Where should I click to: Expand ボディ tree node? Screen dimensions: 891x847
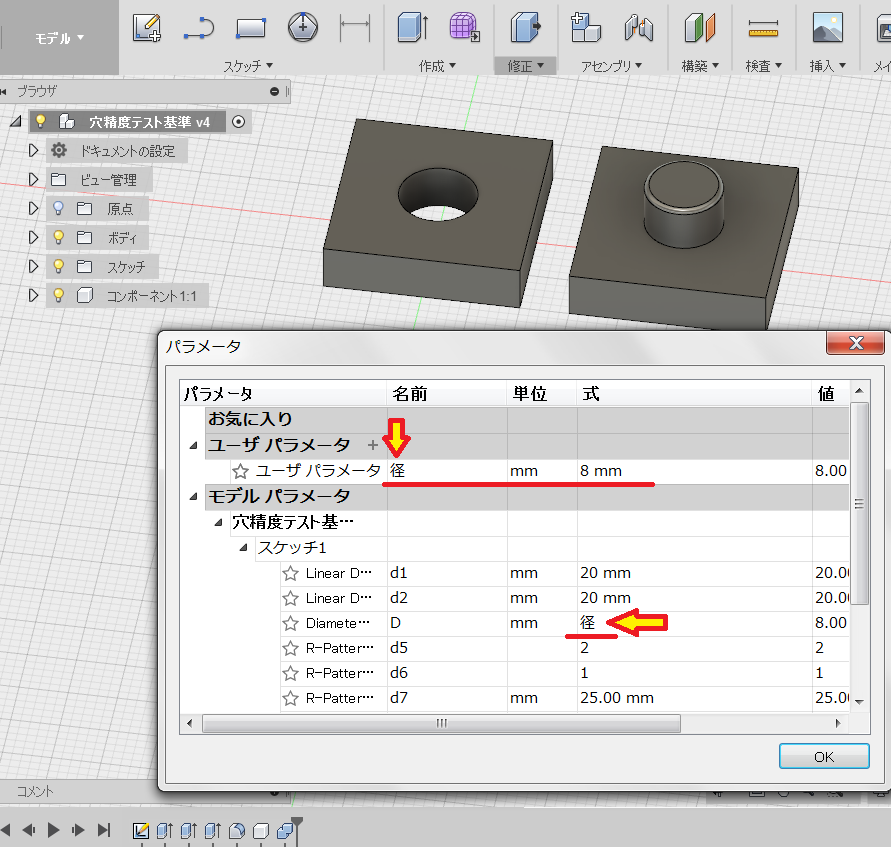(33, 237)
